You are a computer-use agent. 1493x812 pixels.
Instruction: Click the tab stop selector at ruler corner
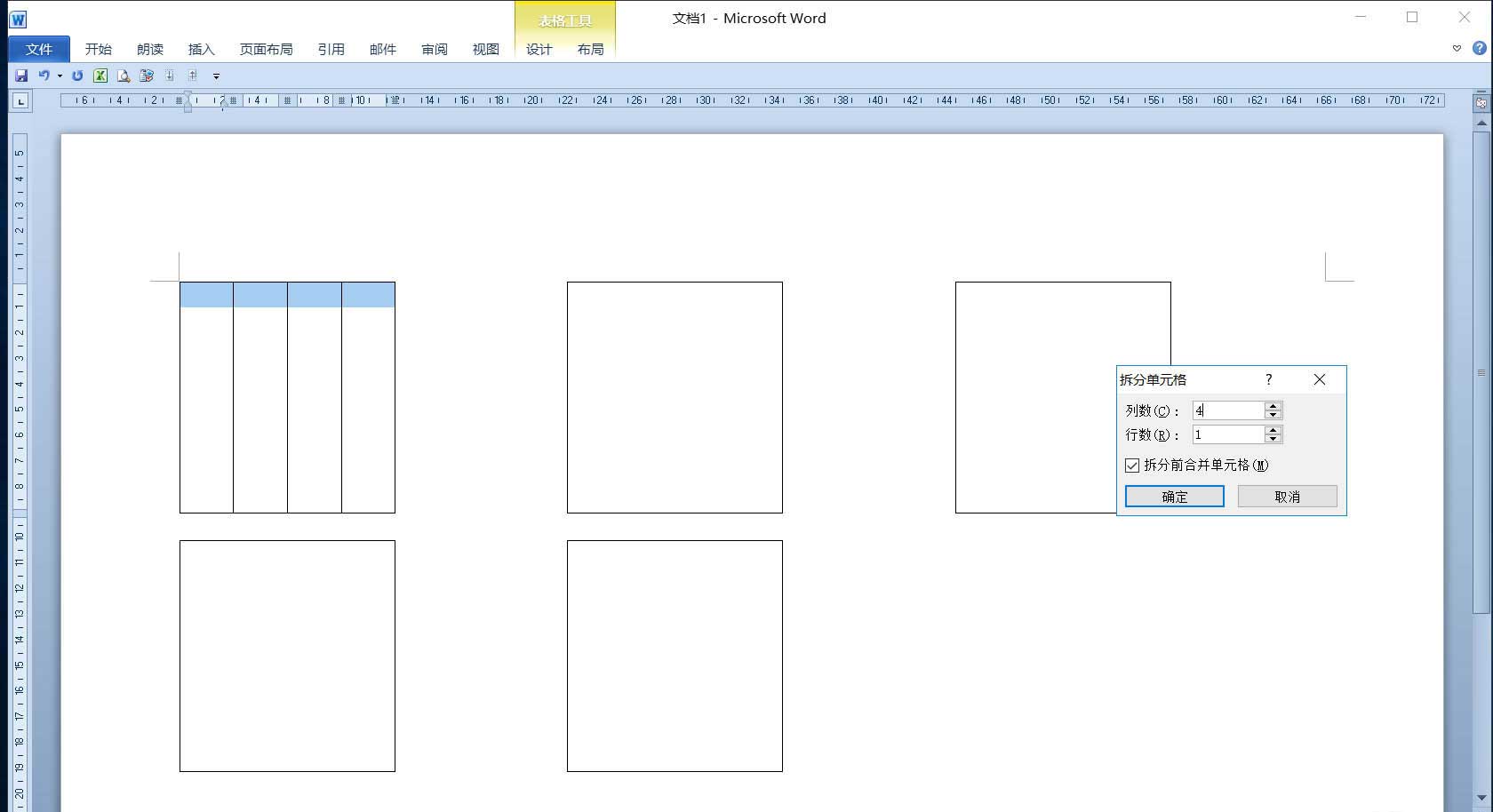[x=20, y=100]
